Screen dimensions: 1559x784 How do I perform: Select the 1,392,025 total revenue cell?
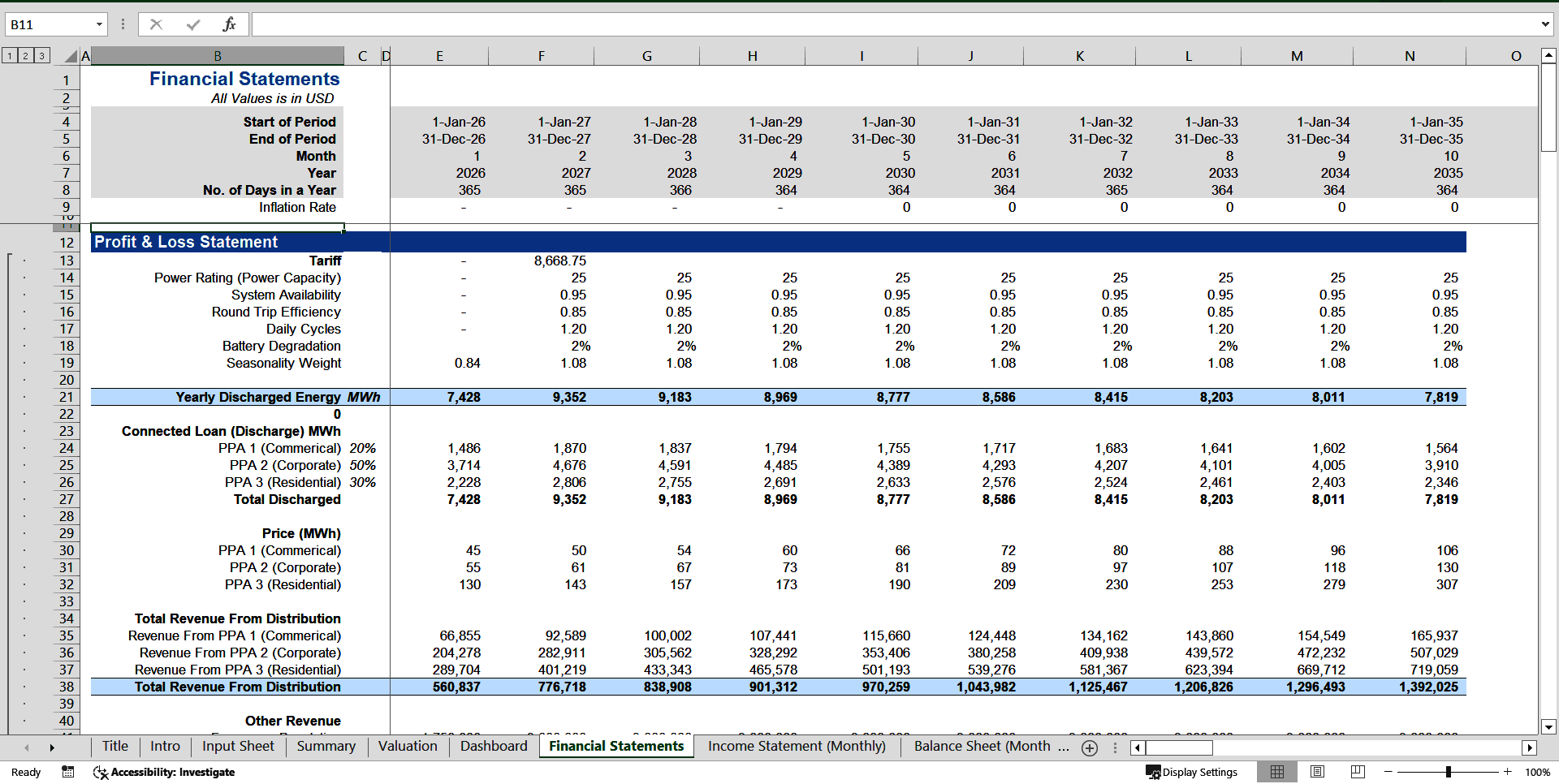pyautogui.click(x=1410, y=687)
